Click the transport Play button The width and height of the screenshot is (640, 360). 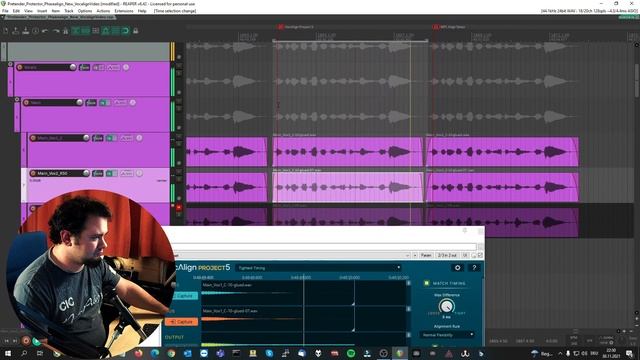(x=36, y=340)
